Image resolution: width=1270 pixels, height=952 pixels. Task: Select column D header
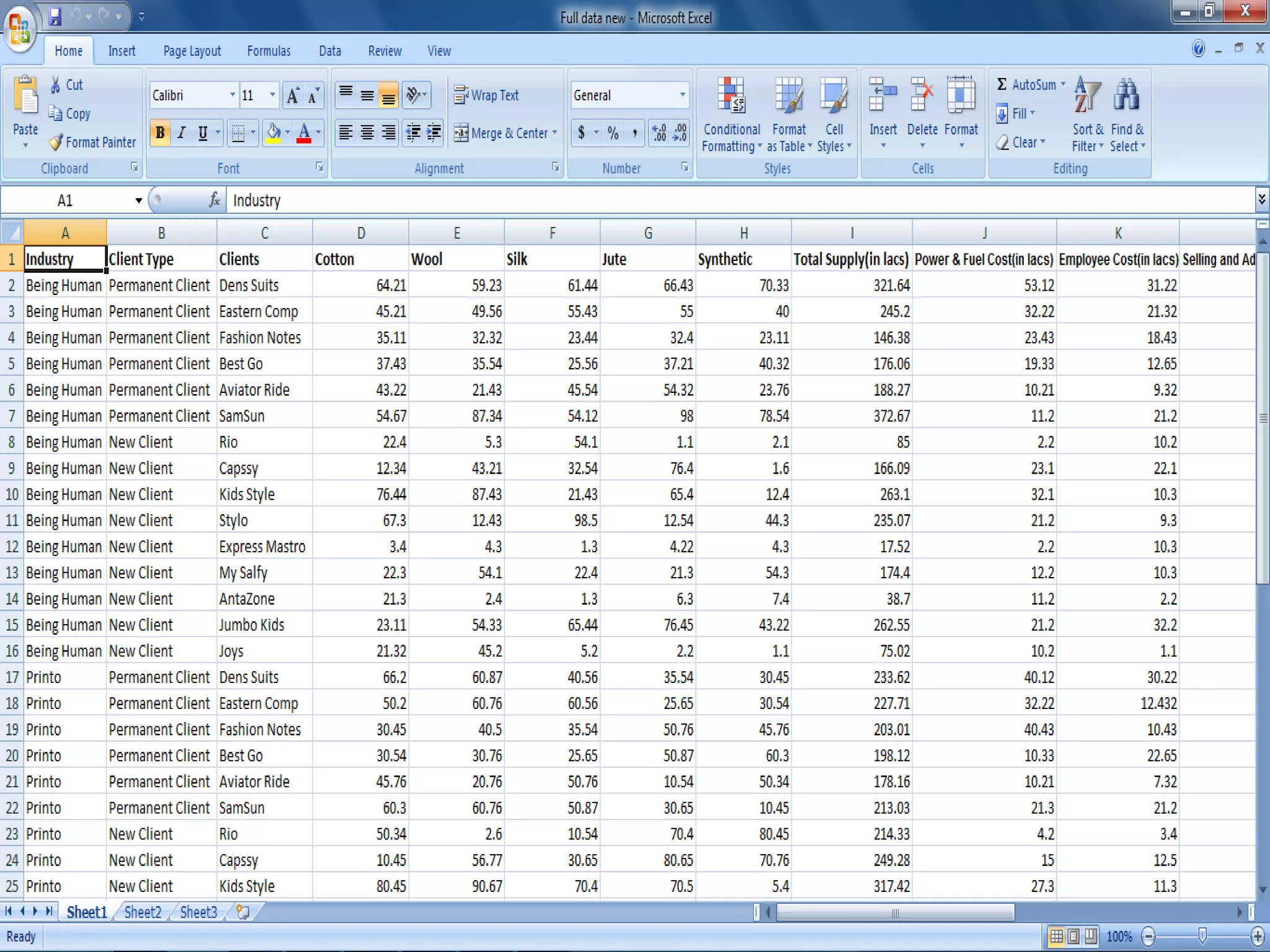tap(360, 233)
